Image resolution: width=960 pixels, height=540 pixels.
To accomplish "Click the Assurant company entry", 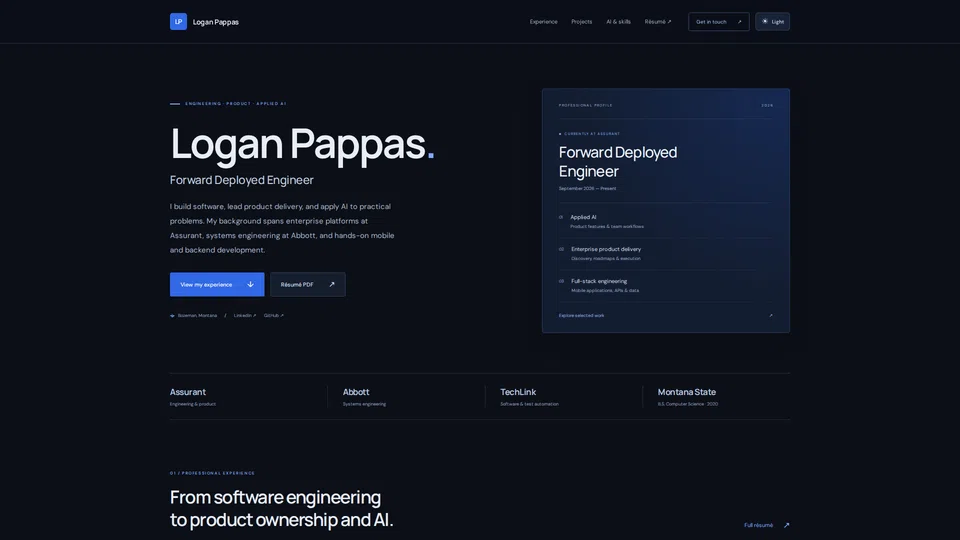I will (193, 397).
